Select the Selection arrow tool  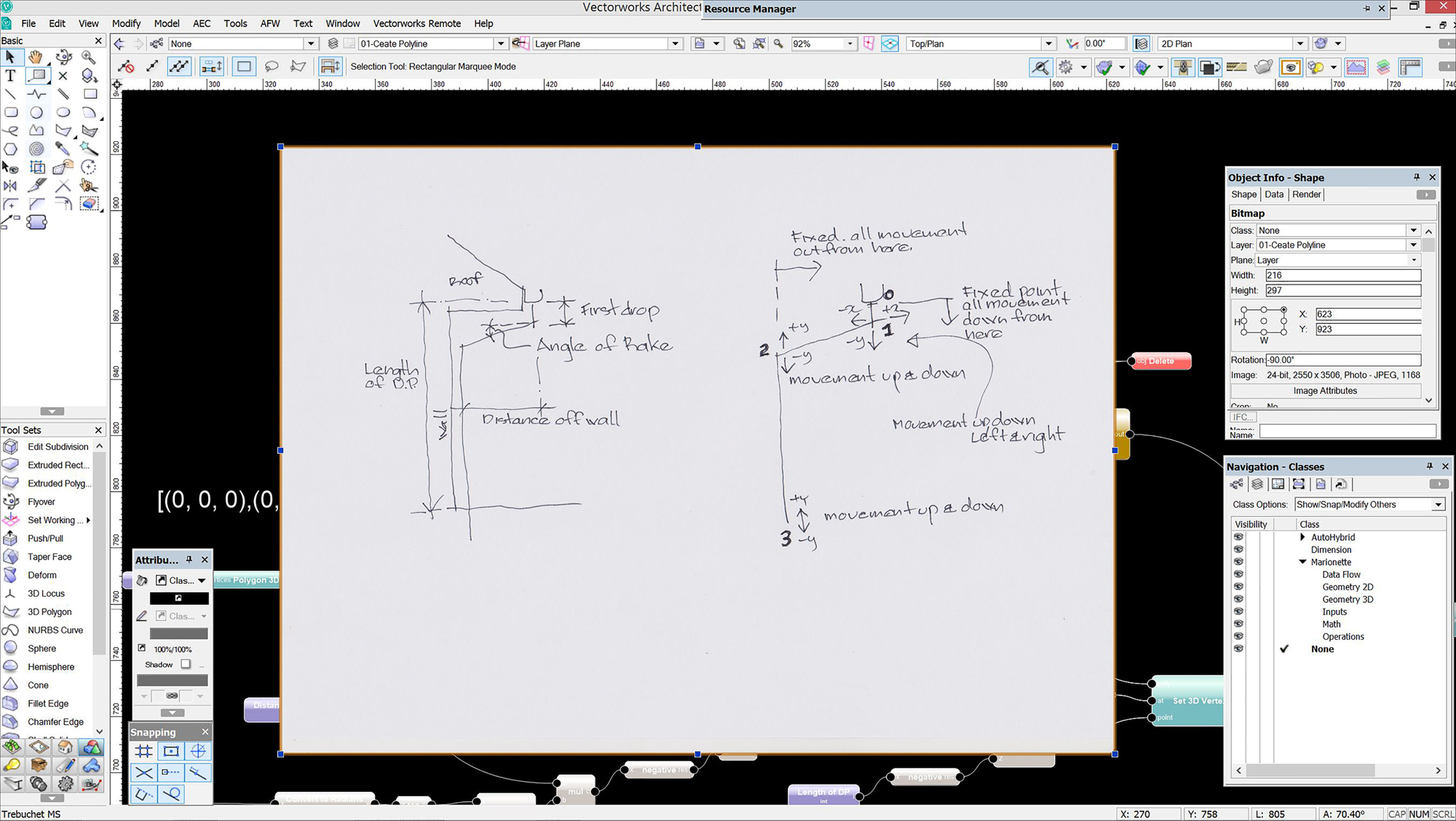[x=10, y=57]
